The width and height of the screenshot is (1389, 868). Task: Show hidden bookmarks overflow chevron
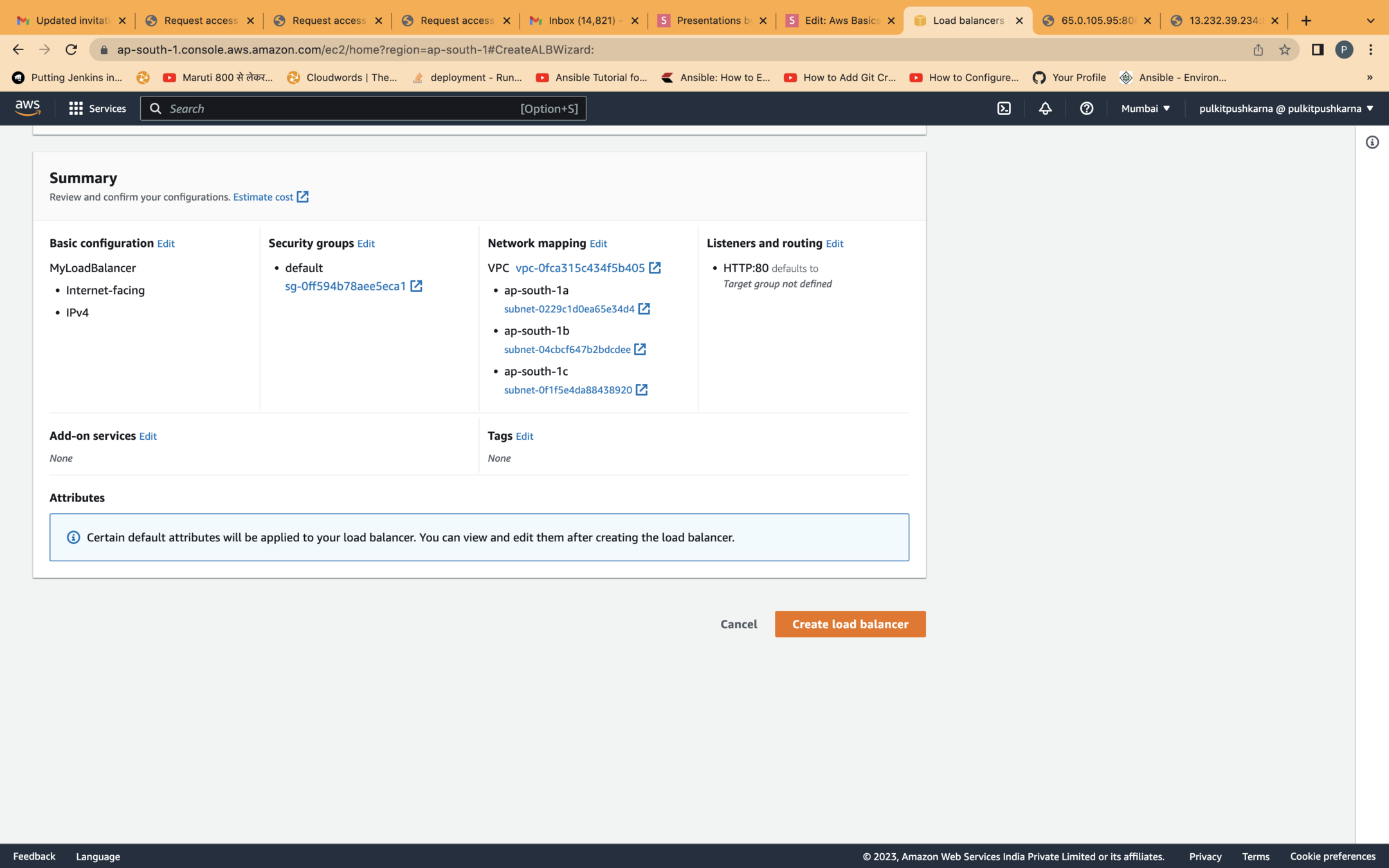[x=1369, y=78]
